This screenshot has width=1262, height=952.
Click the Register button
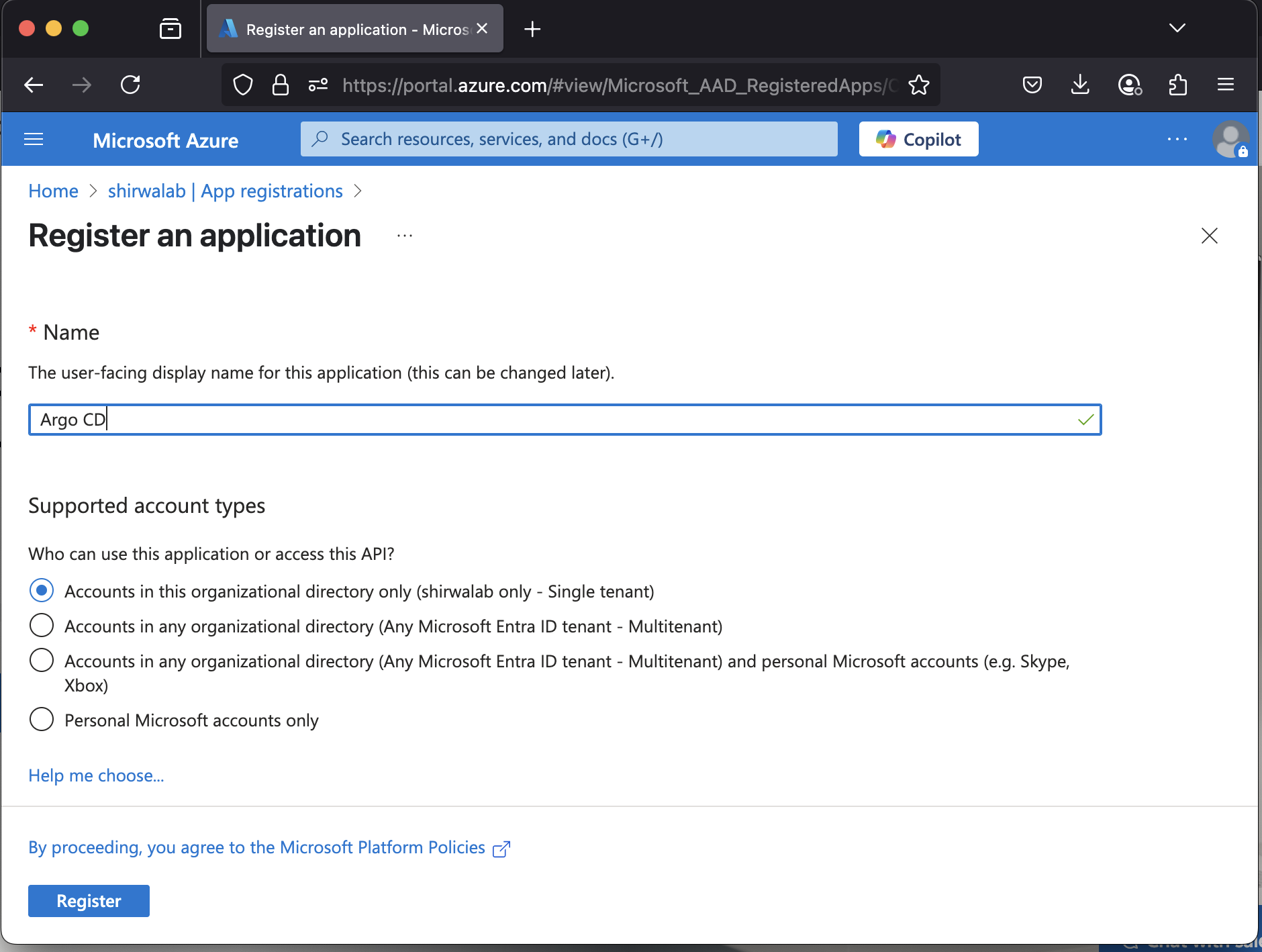(89, 901)
